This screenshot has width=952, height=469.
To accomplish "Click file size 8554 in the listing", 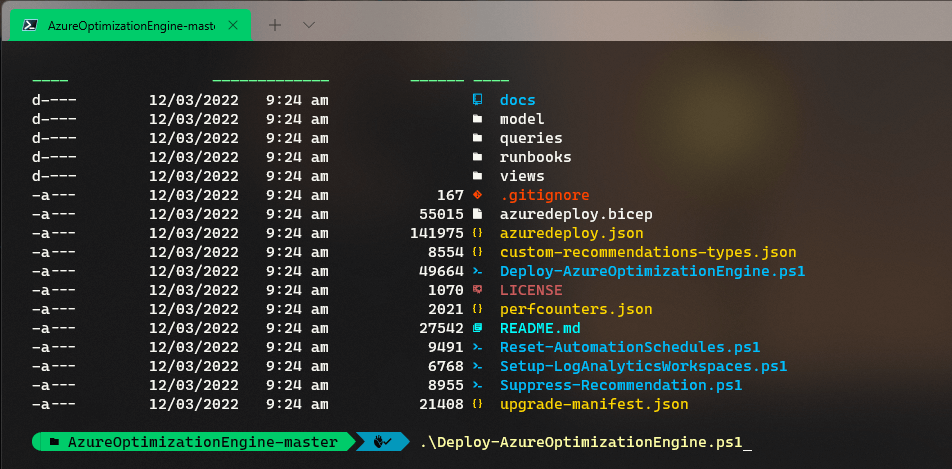I will pos(446,252).
